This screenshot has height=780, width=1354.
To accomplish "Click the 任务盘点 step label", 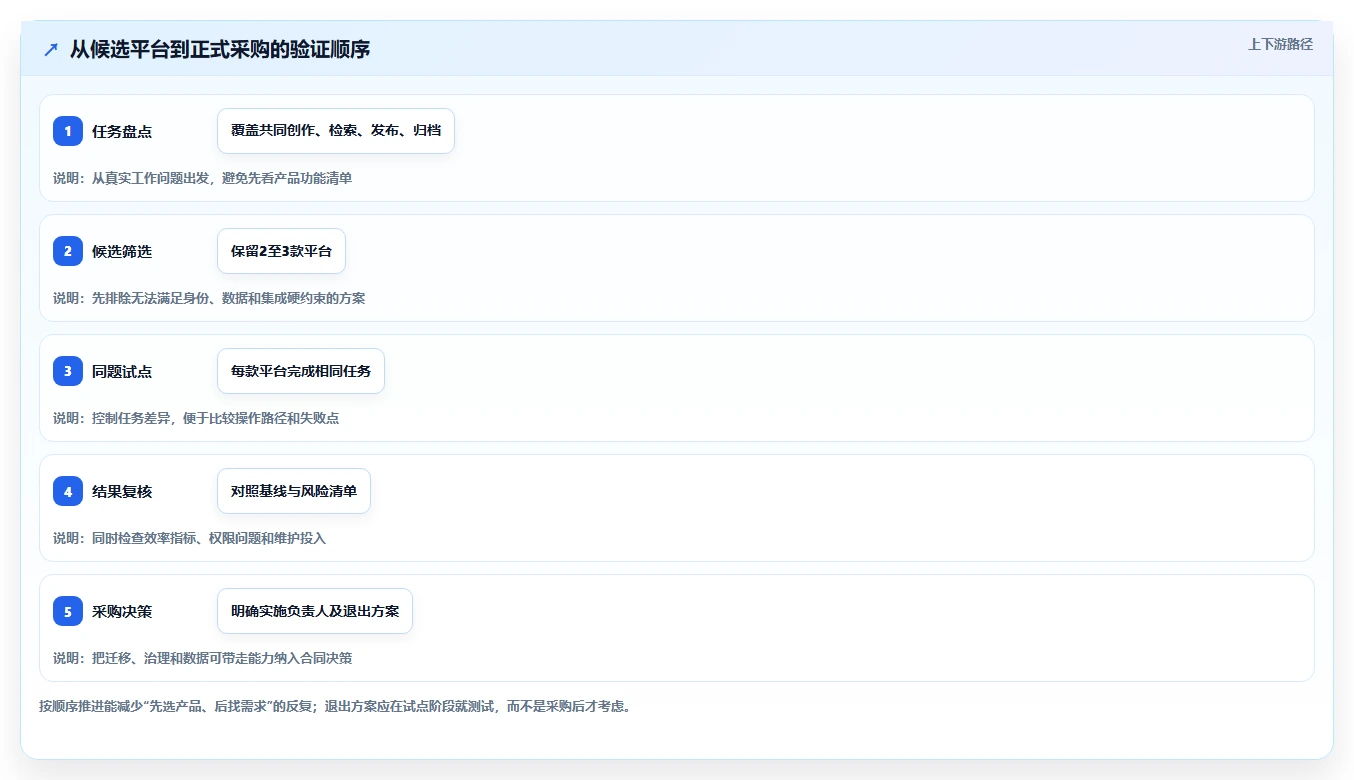I will click(122, 131).
